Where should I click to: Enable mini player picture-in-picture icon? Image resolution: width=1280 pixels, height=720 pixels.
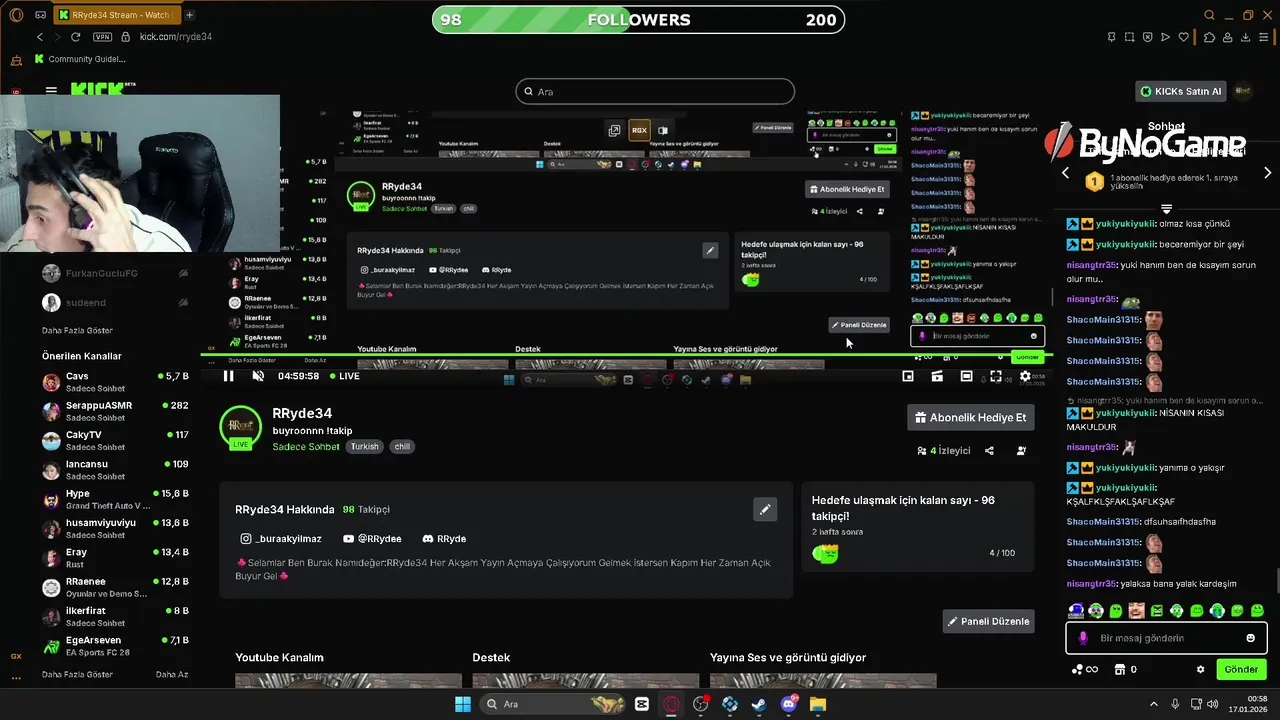(908, 376)
